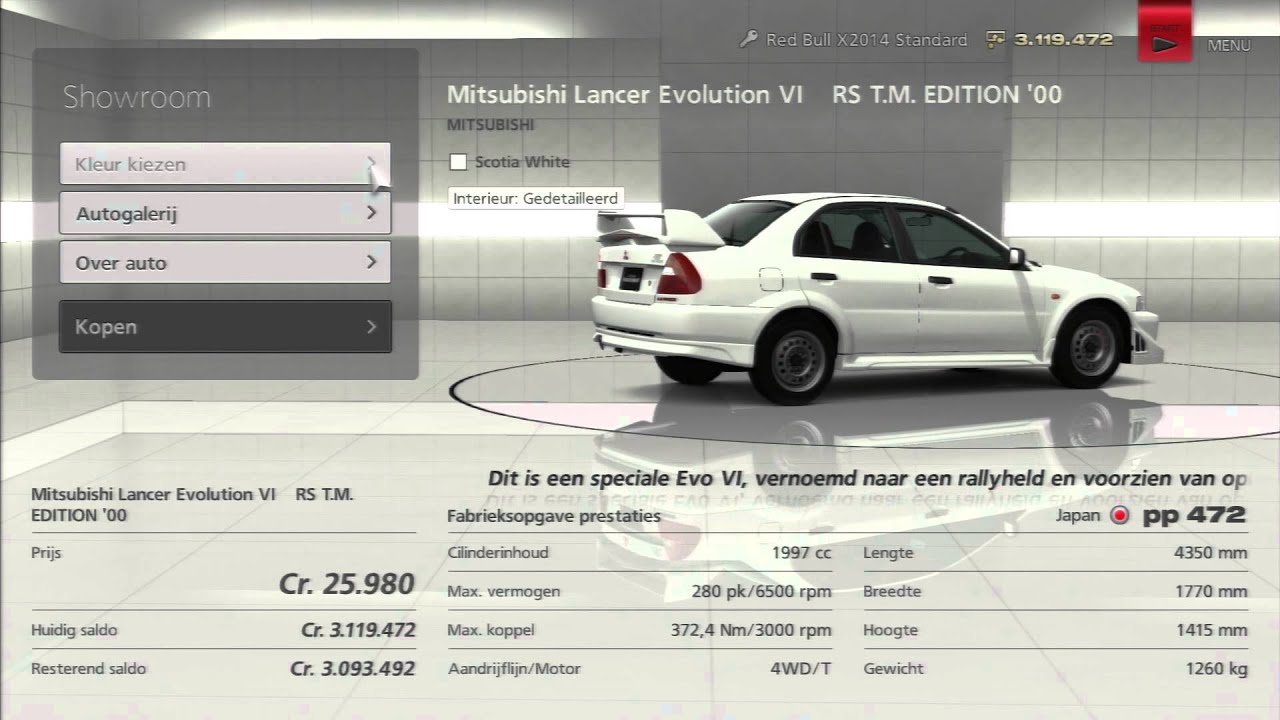This screenshot has height=720, width=1280.
Task: Open the MENU in top right
Action: [x=1228, y=45]
